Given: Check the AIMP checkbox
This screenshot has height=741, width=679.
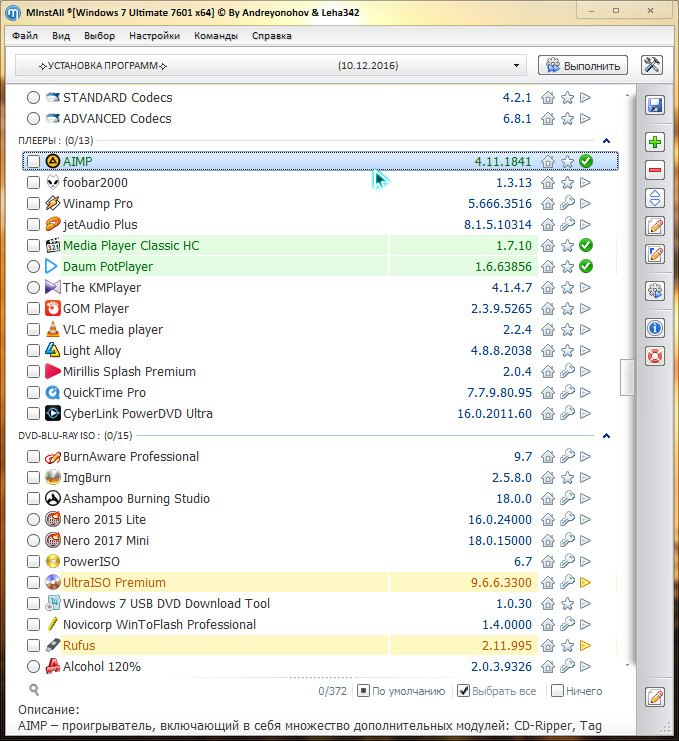Looking at the screenshot, I should click(x=33, y=162).
